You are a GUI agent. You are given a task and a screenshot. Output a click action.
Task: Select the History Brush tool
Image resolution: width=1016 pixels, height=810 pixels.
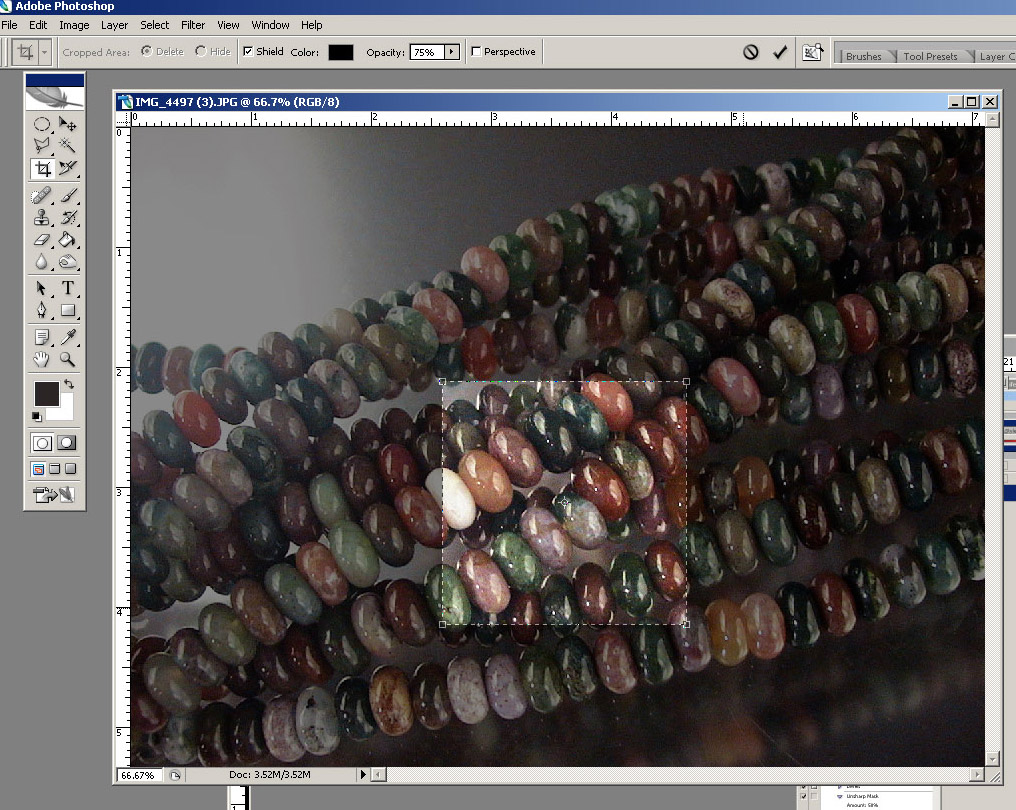(x=67, y=217)
